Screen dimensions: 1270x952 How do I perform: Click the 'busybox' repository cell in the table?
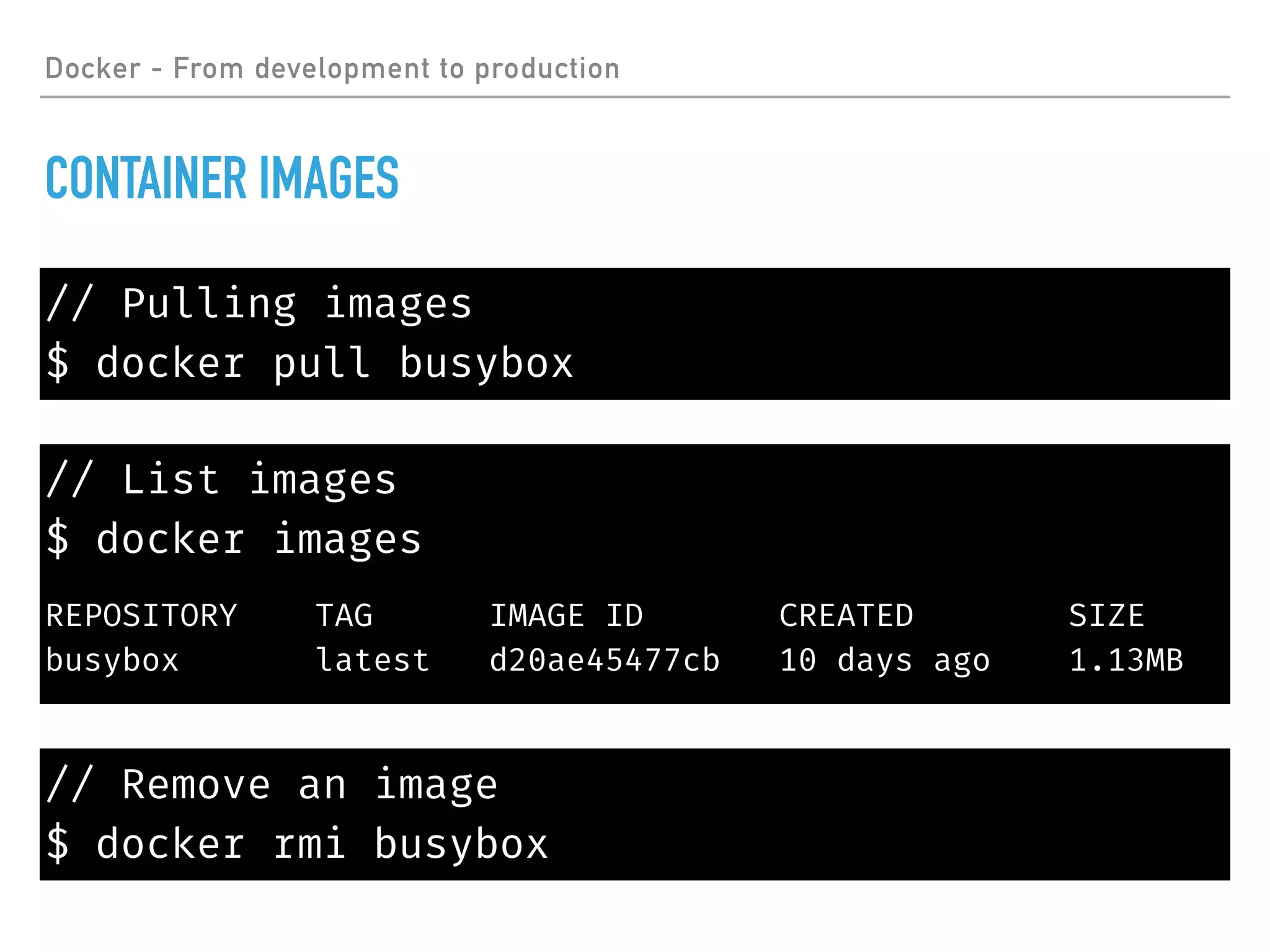click(112, 661)
